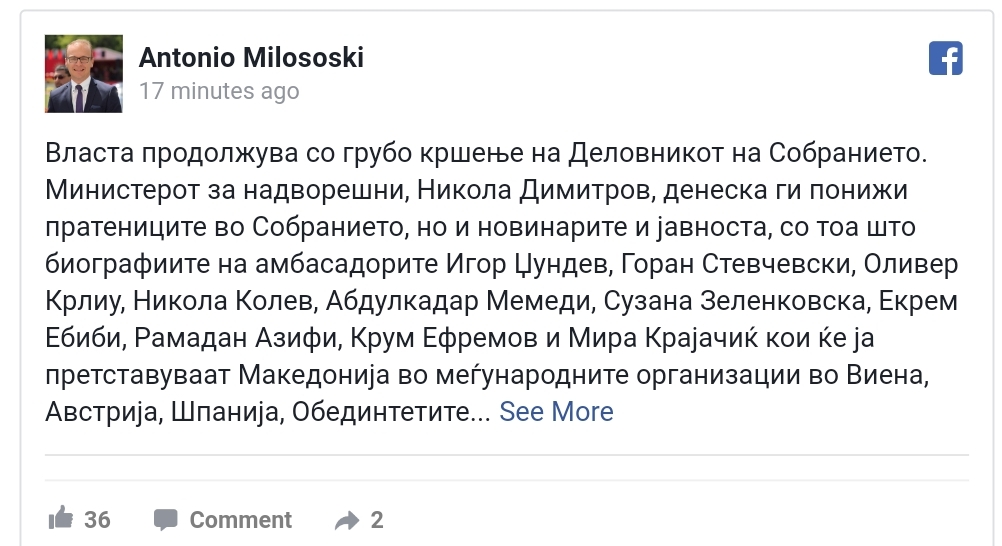Screen dimensions: 1002x546
Task: View the share count of 2
Action: (x=377, y=520)
